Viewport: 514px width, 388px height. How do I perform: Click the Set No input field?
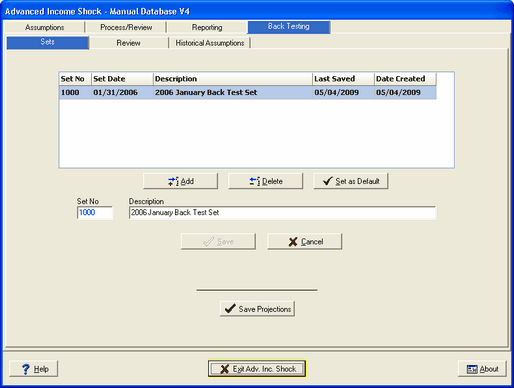click(x=95, y=213)
